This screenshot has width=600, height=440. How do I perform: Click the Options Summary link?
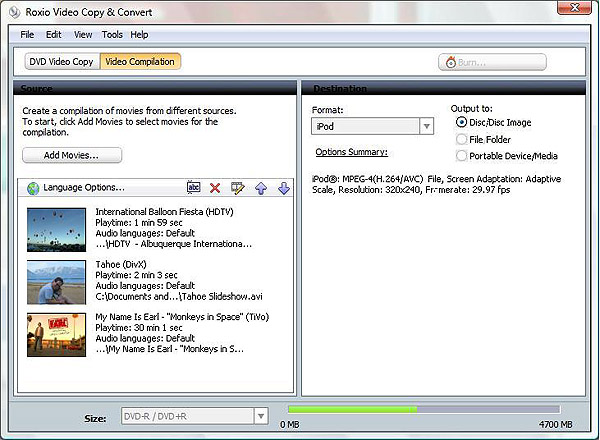pos(351,152)
